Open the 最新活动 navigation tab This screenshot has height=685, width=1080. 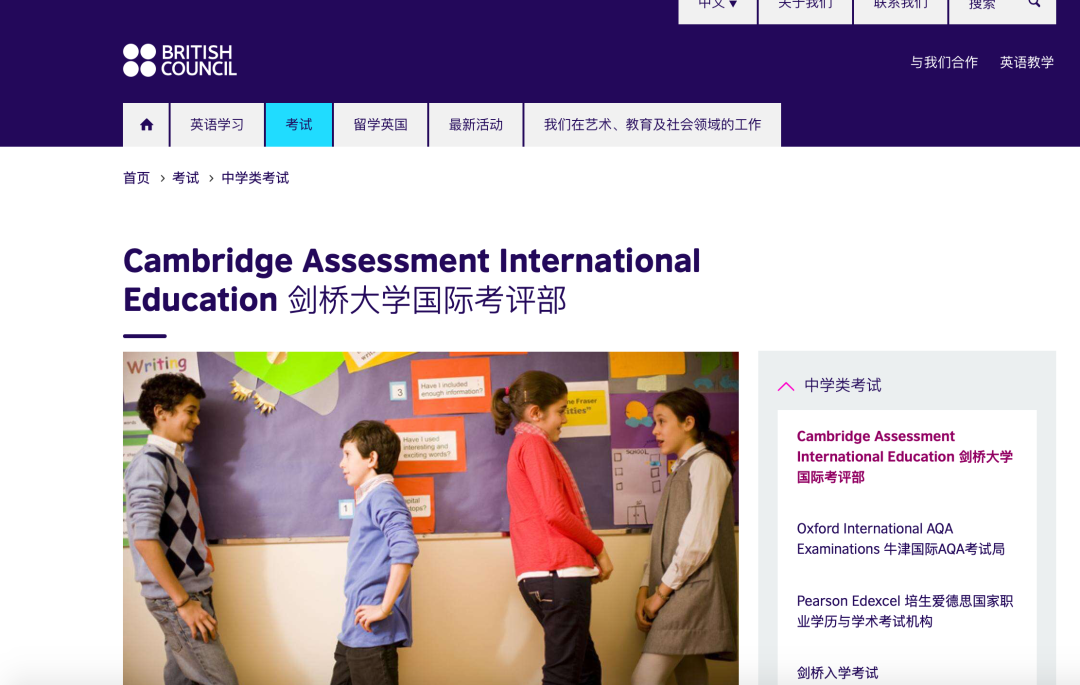(475, 125)
